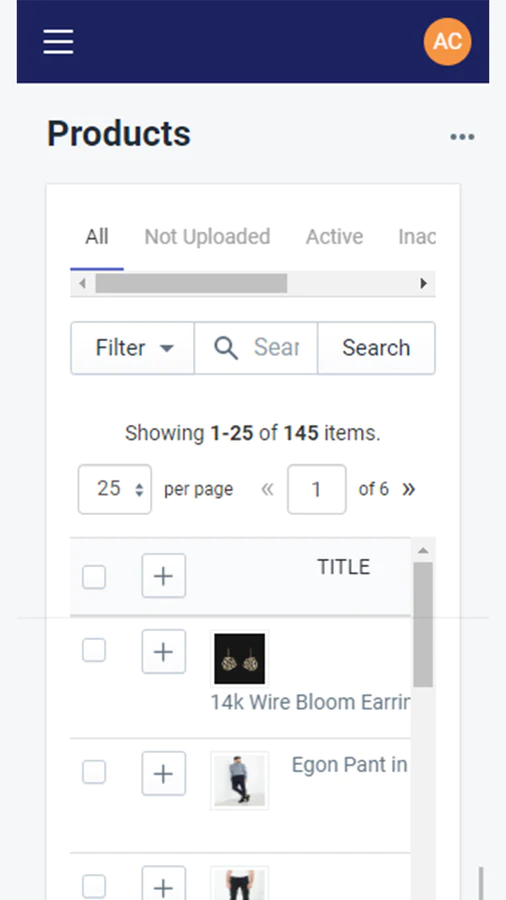Click the magnifier icon in search box
This screenshot has height=900, width=506.
(x=225, y=348)
